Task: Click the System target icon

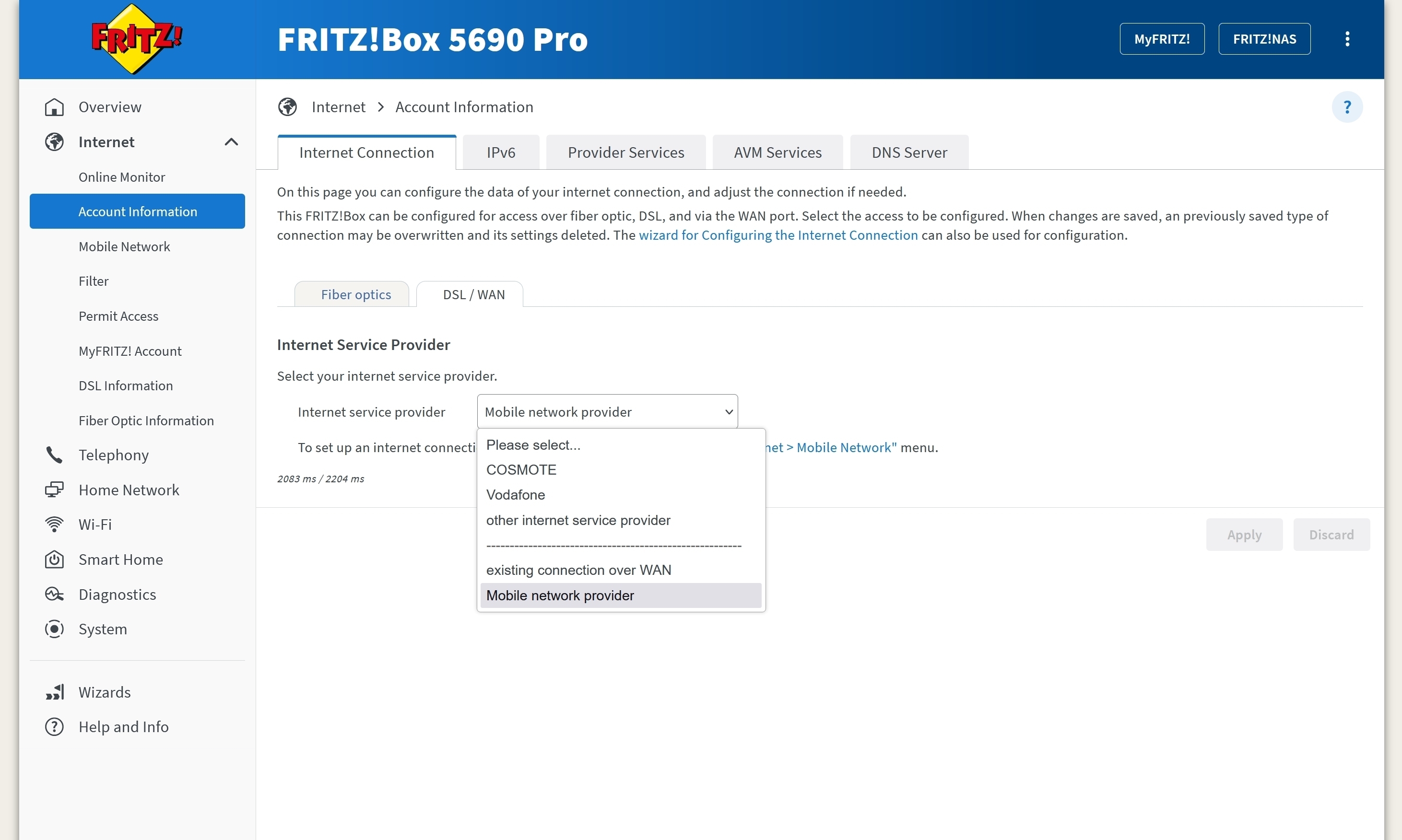Action: tap(54, 629)
